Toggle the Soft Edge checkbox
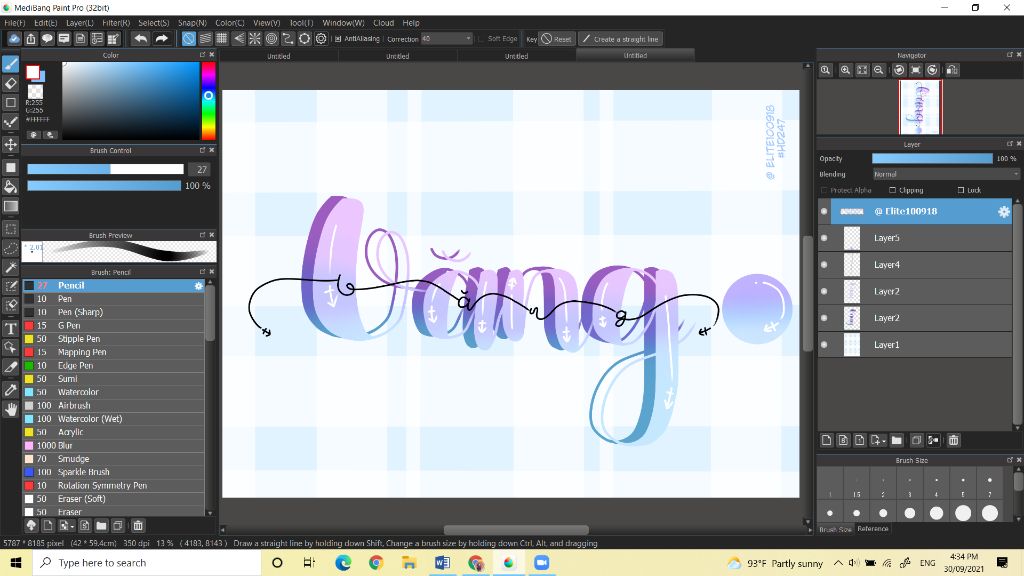Viewport: 1024px width, 576px height. click(481, 39)
